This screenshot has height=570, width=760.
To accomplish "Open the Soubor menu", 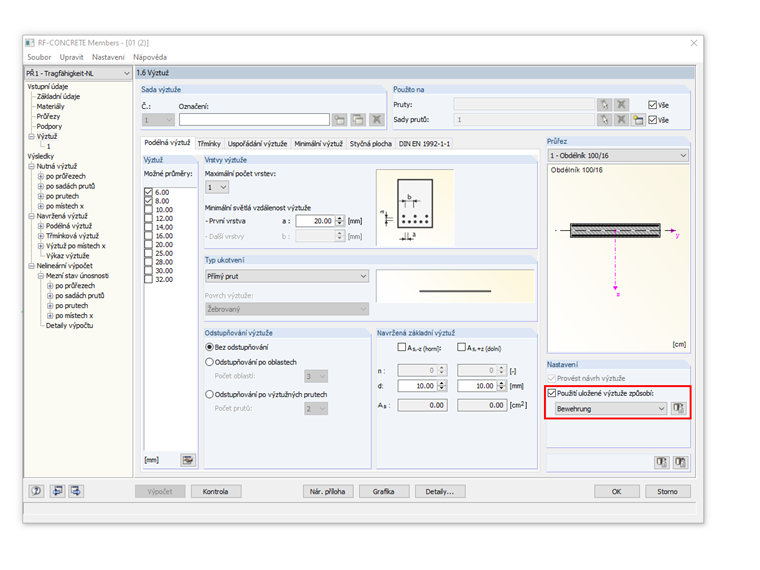I will tap(39, 57).
